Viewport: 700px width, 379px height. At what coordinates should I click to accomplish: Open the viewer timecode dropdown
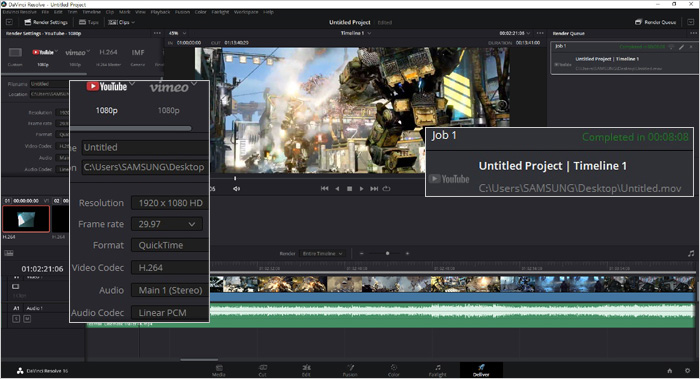pos(515,33)
